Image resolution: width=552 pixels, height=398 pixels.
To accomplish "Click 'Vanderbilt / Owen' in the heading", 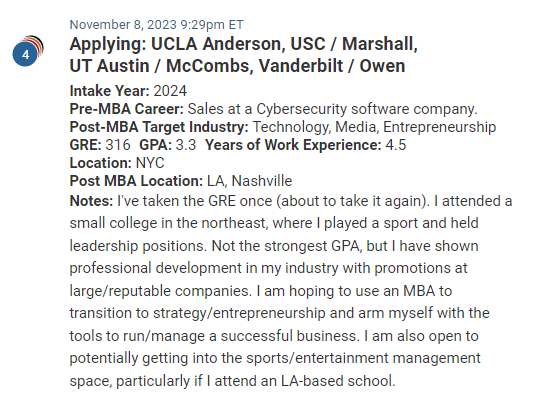I will coord(332,66).
